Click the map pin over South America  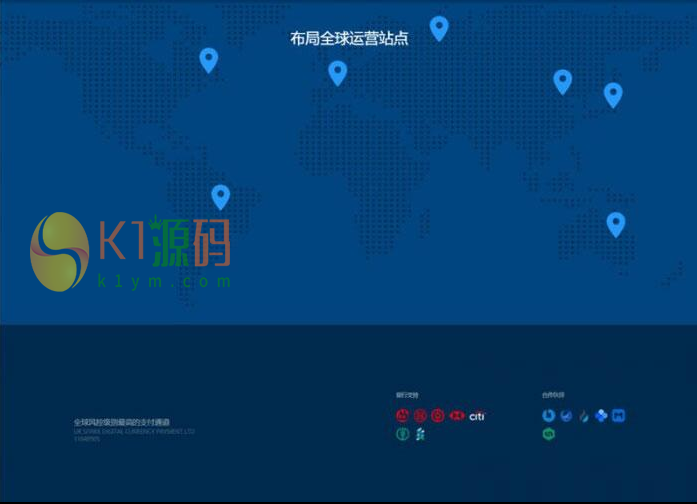[x=220, y=197]
